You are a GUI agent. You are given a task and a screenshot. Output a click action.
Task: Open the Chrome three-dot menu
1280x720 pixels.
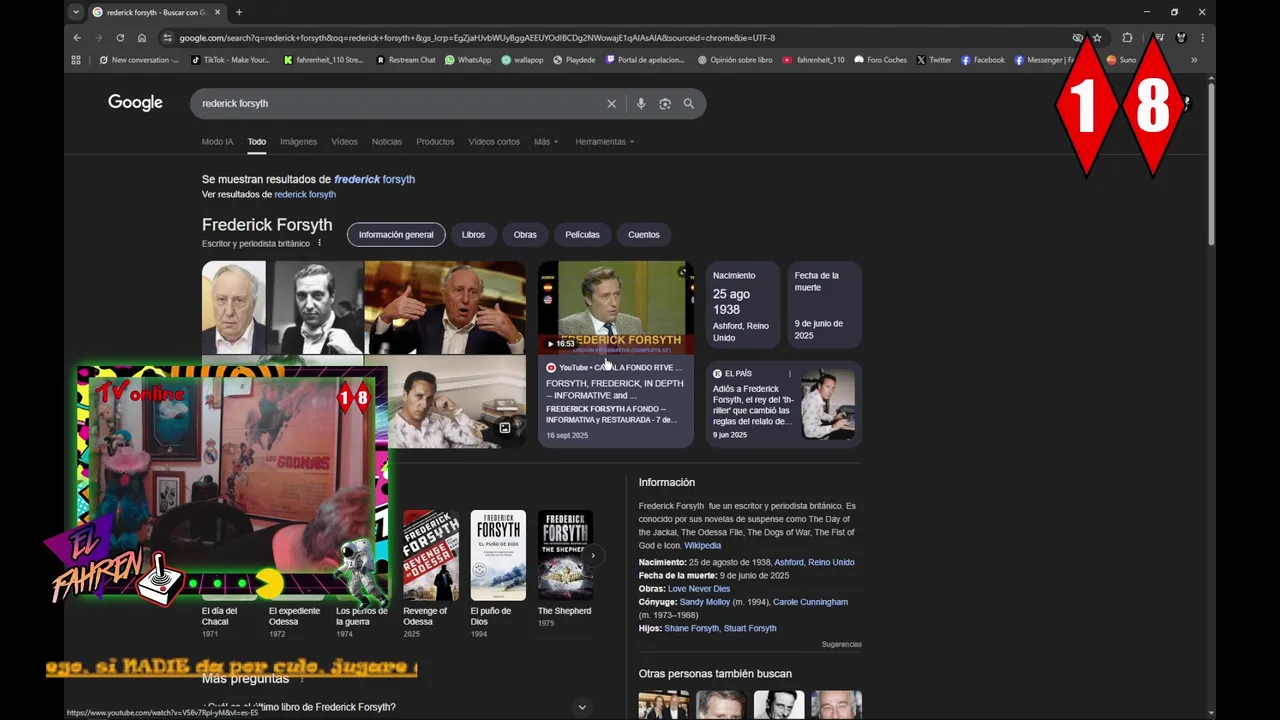coord(1202,38)
